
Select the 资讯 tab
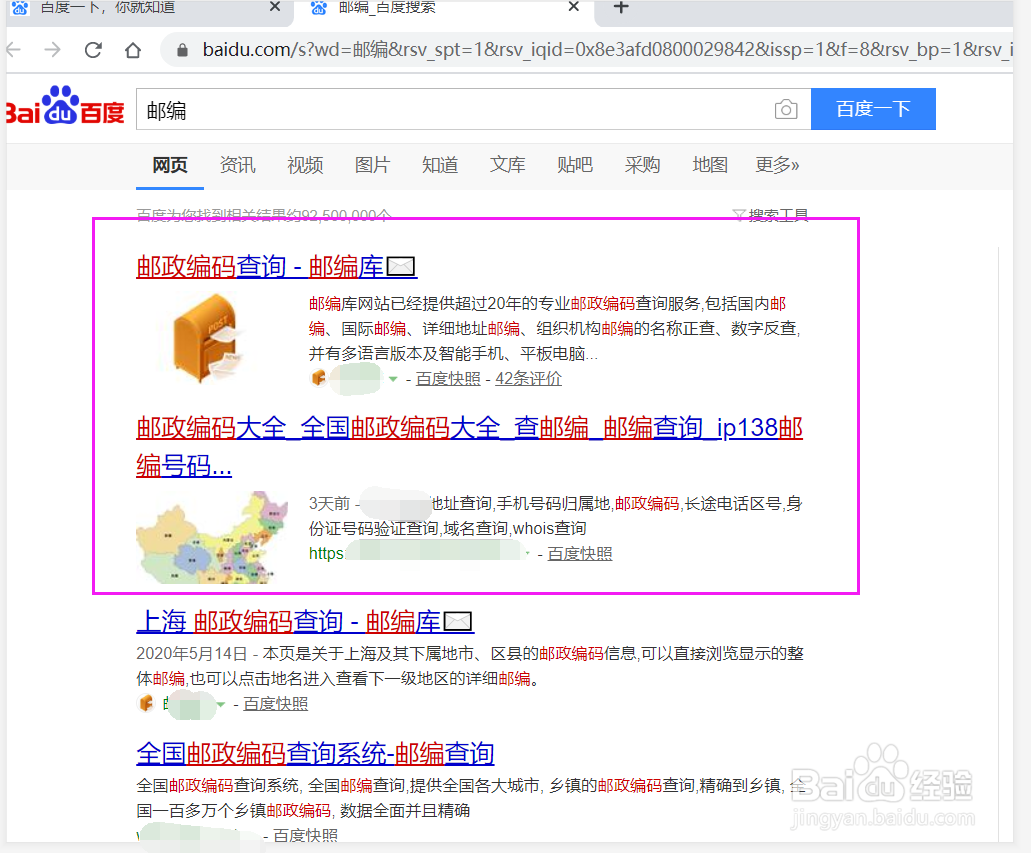[237, 165]
